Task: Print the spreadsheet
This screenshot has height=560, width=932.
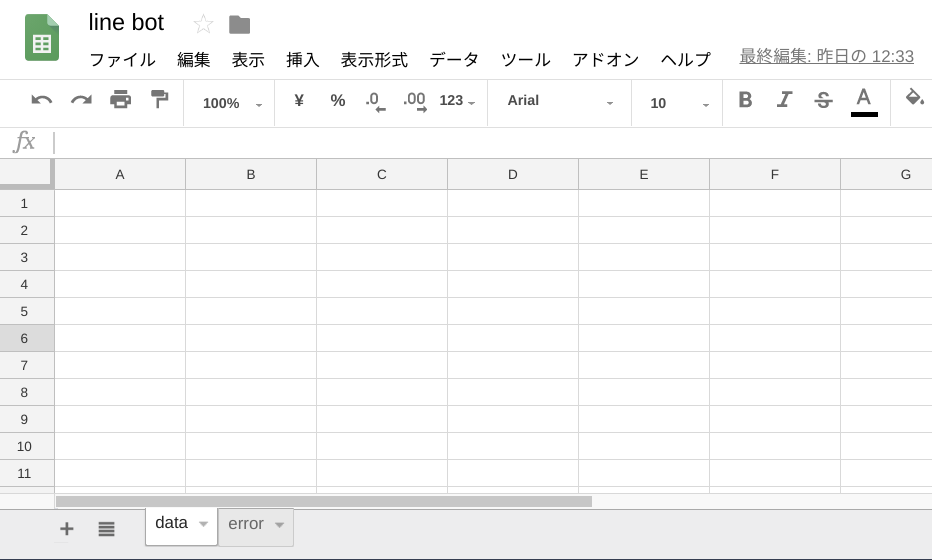Action: [121, 99]
